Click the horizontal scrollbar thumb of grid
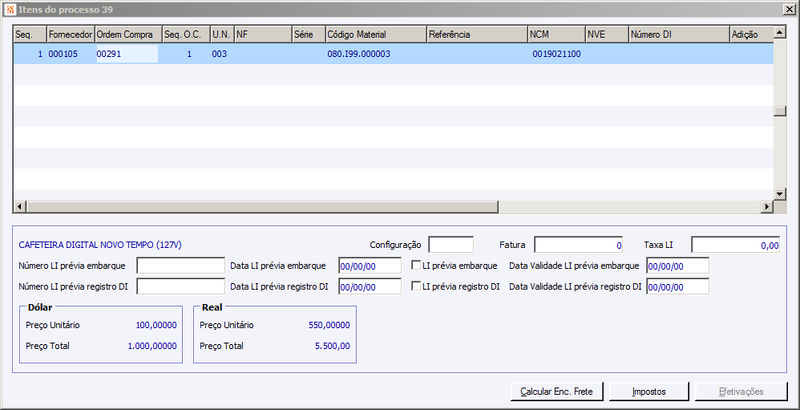 pos(262,207)
